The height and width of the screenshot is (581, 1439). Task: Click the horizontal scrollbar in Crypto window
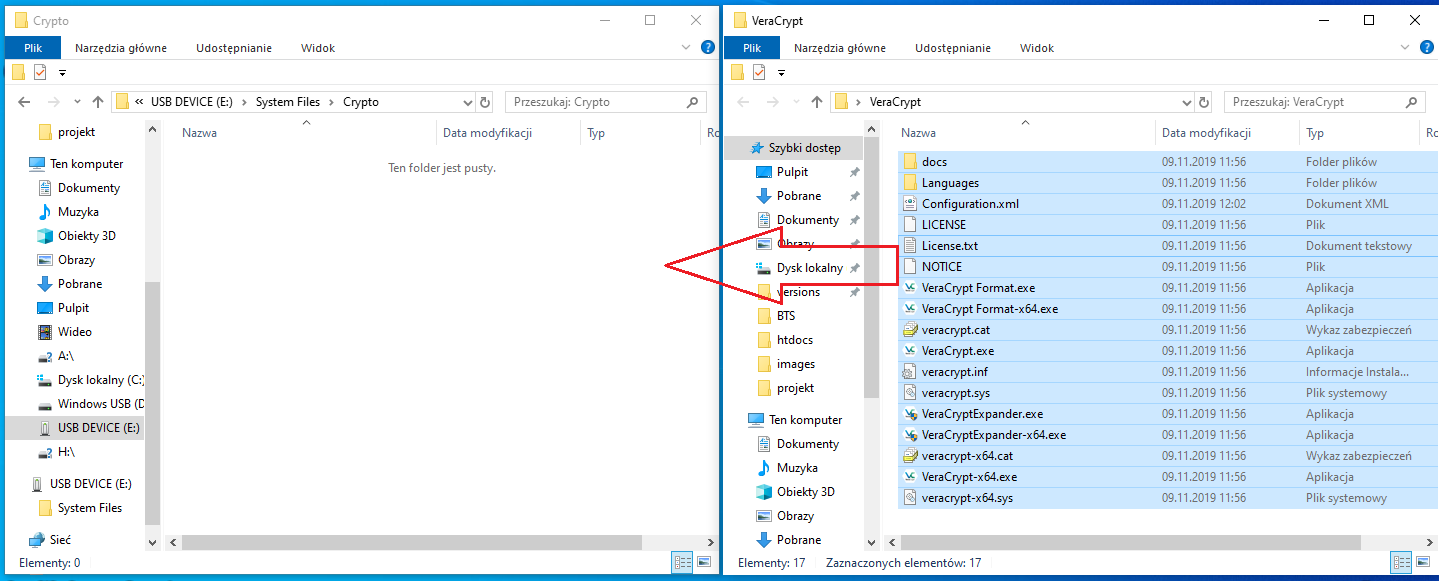[x=410, y=542]
